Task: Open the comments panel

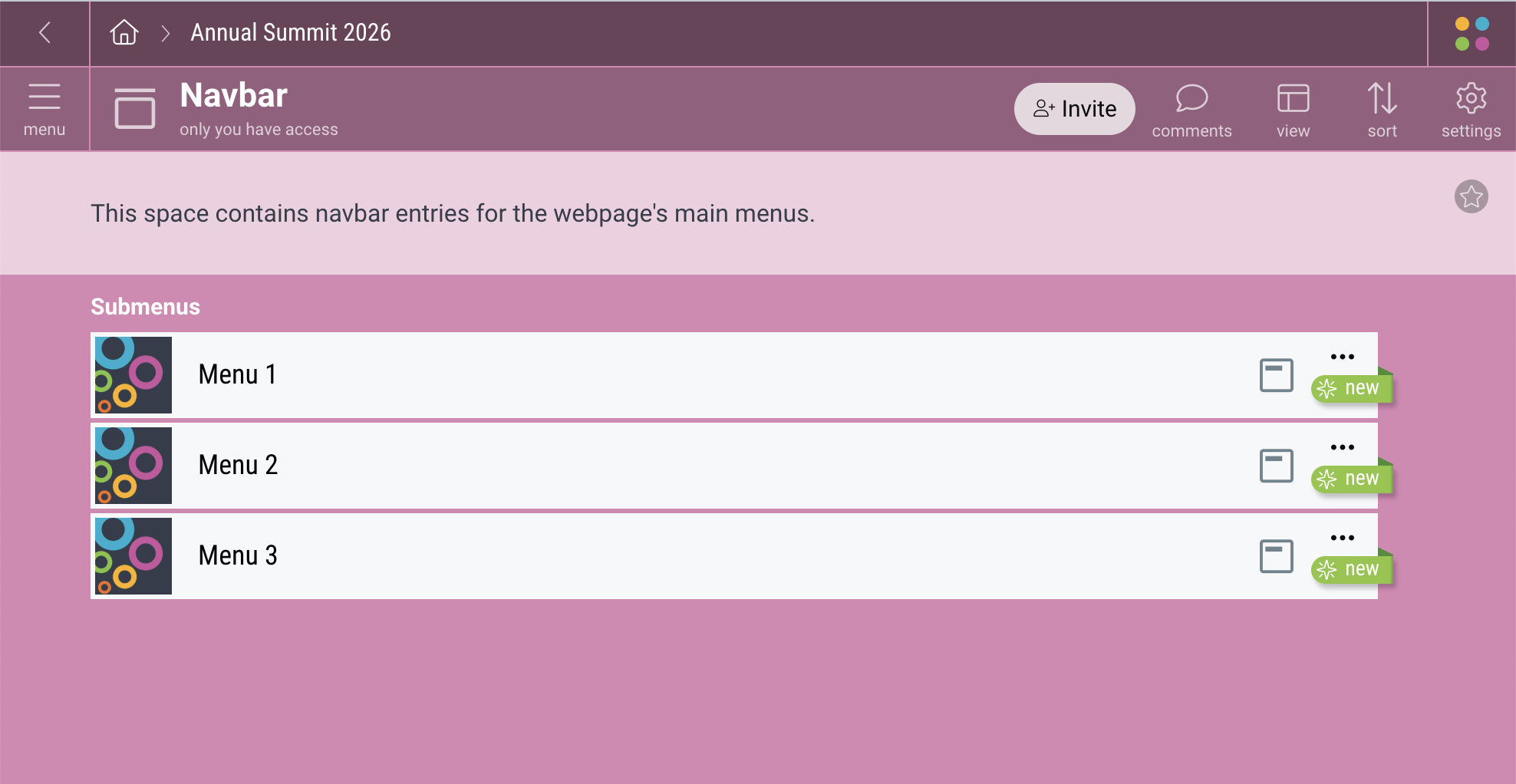Action: tap(1191, 110)
